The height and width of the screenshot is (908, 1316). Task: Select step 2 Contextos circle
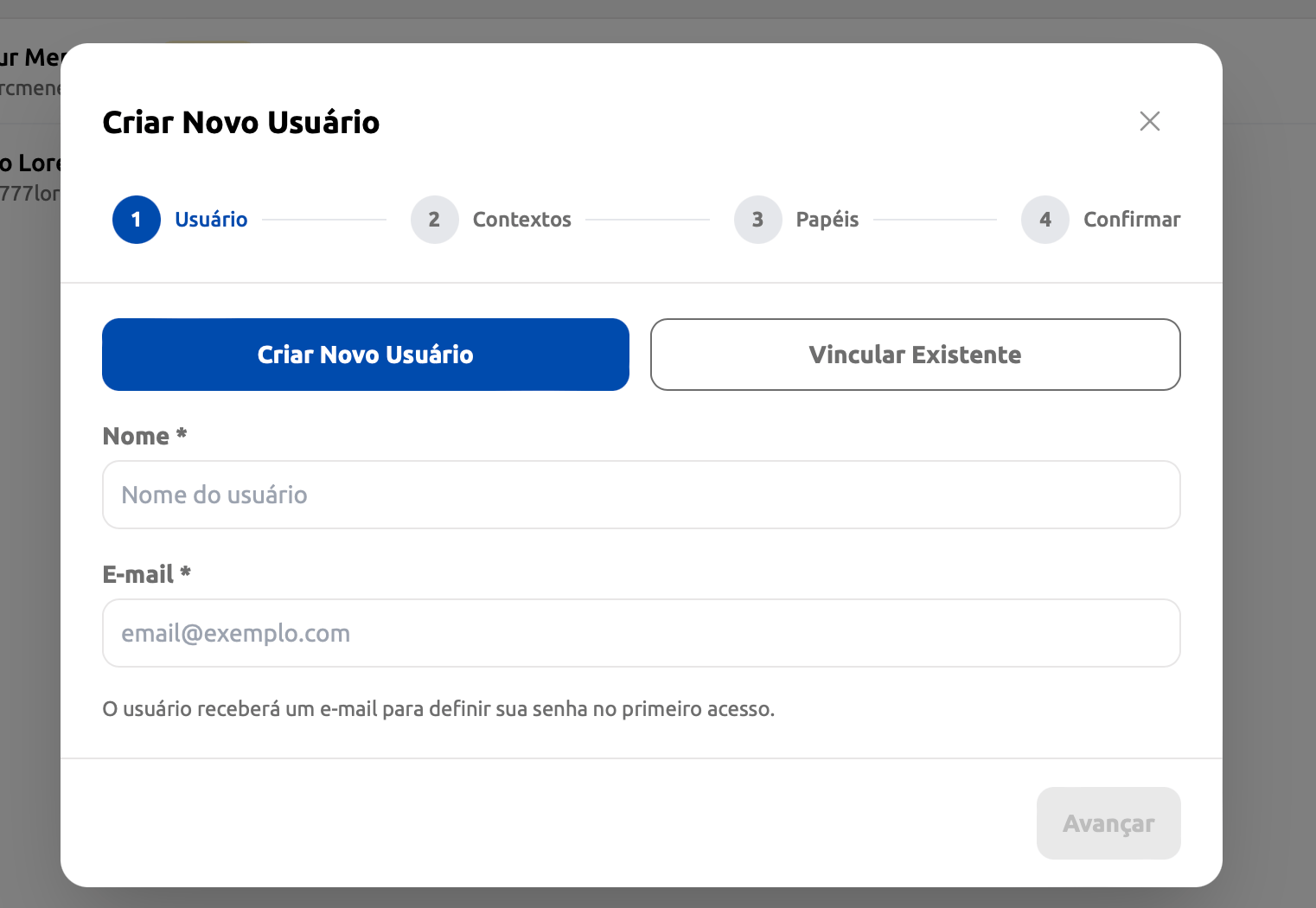pos(435,220)
